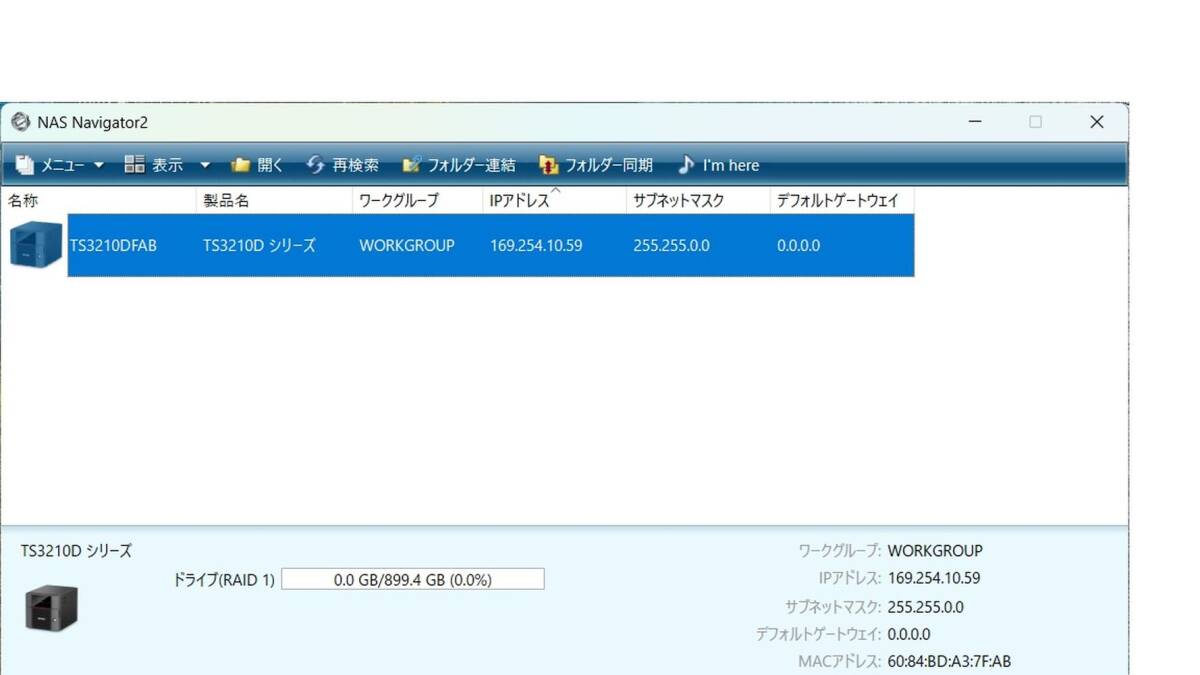1200x675 pixels.
Task: Click the フォルダー同期 sync icon
Action: coord(548,165)
